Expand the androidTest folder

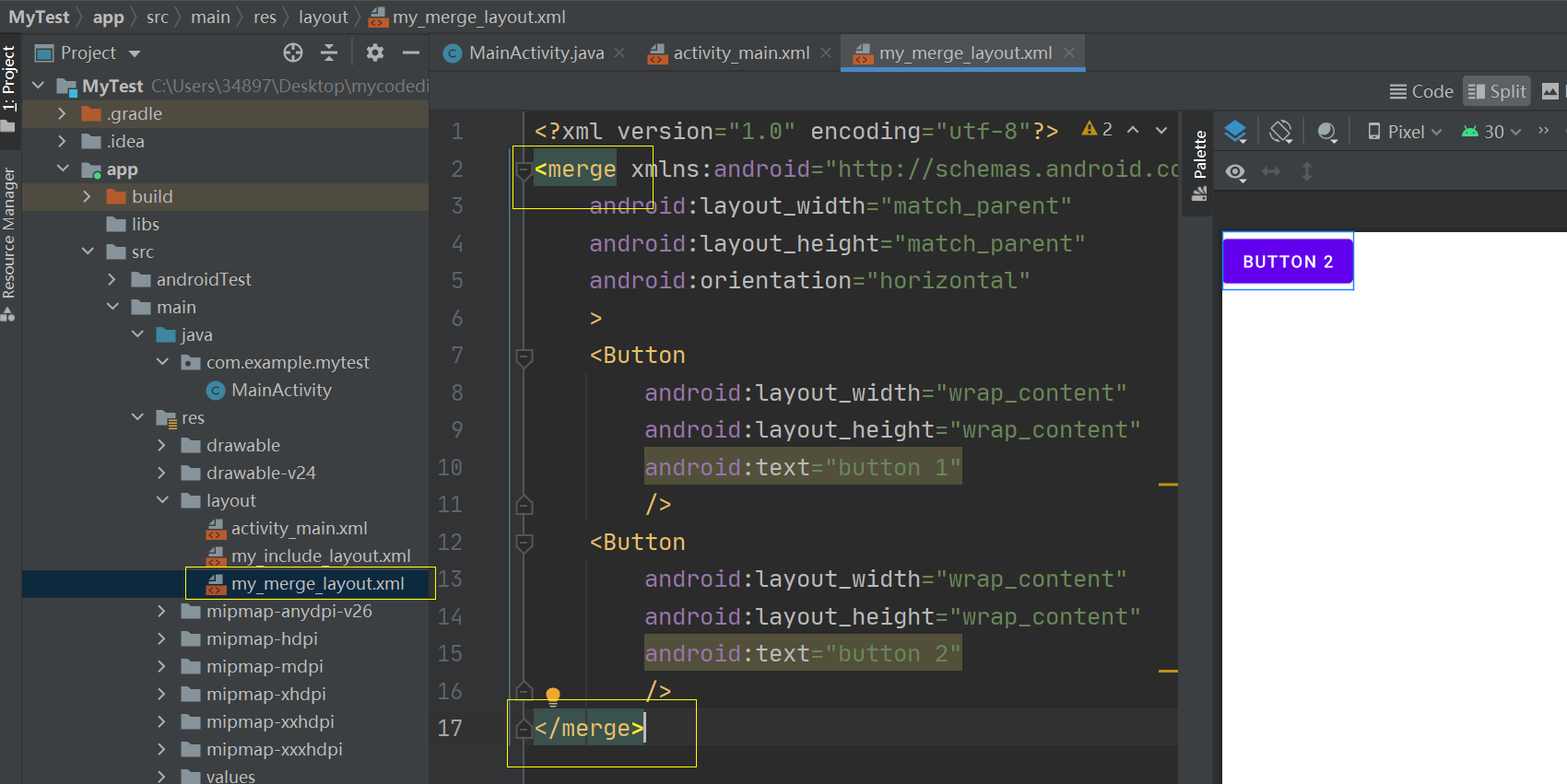[x=112, y=279]
